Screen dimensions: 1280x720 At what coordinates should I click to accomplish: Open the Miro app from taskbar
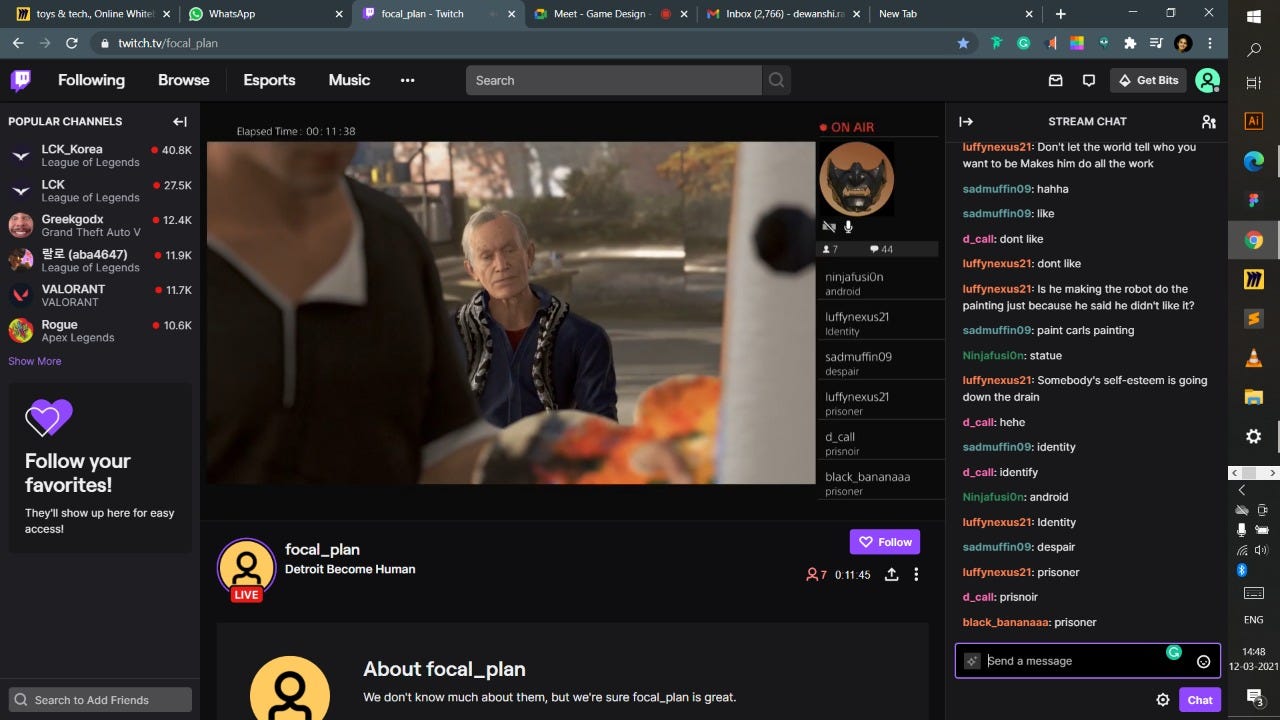(x=1254, y=279)
